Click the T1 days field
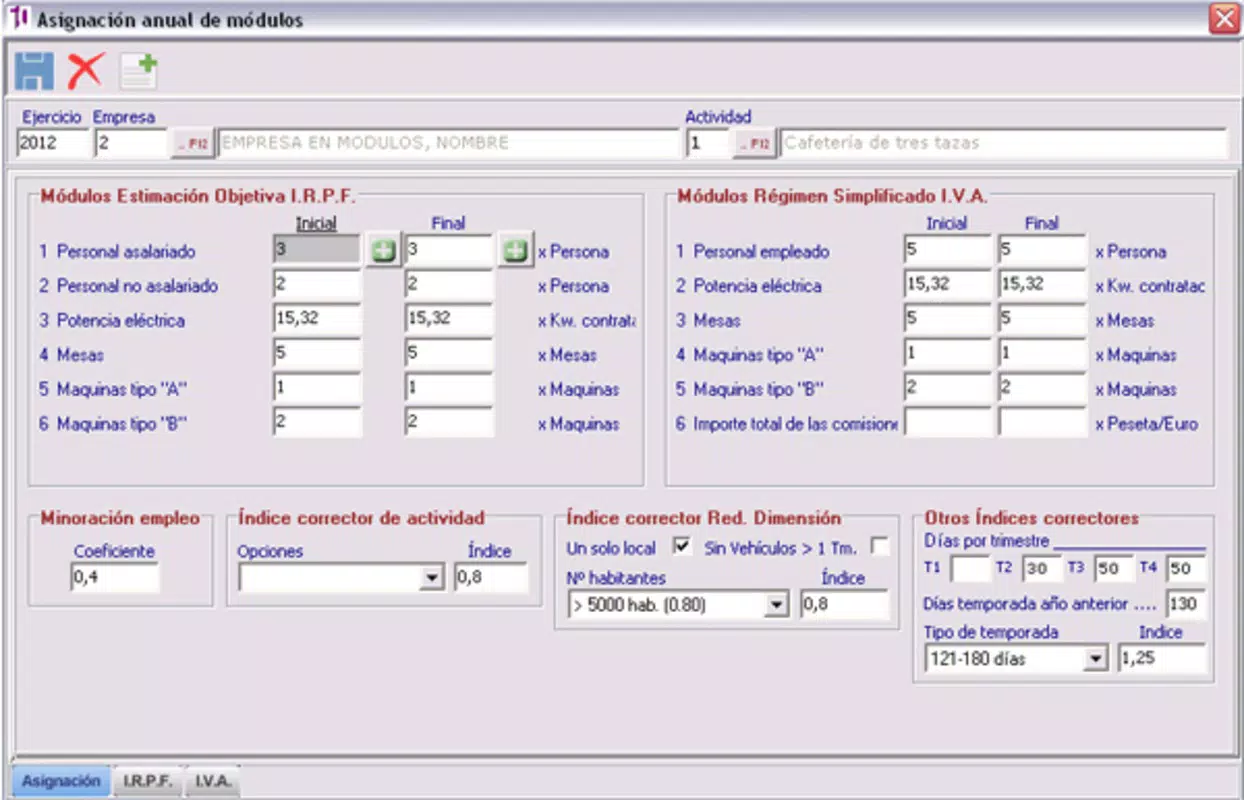This screenshot has width=1244, height=800. pos(970,569)
